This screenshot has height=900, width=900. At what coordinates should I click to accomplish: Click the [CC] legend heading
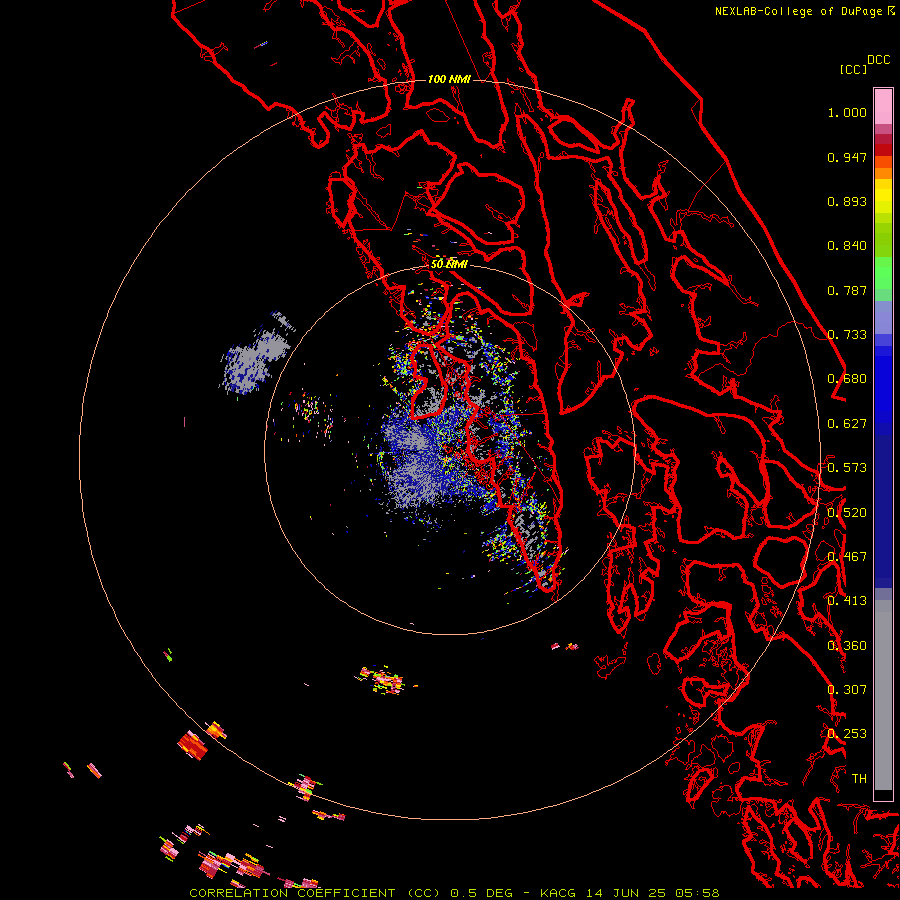[853, 69]
